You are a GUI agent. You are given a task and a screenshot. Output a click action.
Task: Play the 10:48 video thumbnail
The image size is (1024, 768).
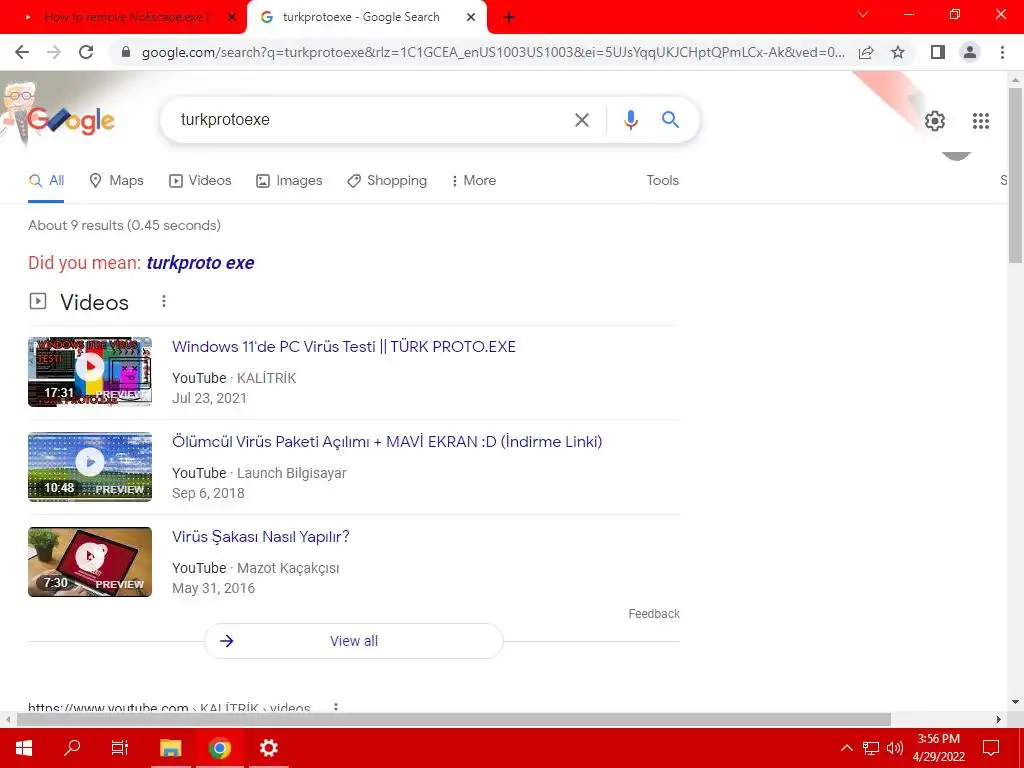(x=90, y=467)
